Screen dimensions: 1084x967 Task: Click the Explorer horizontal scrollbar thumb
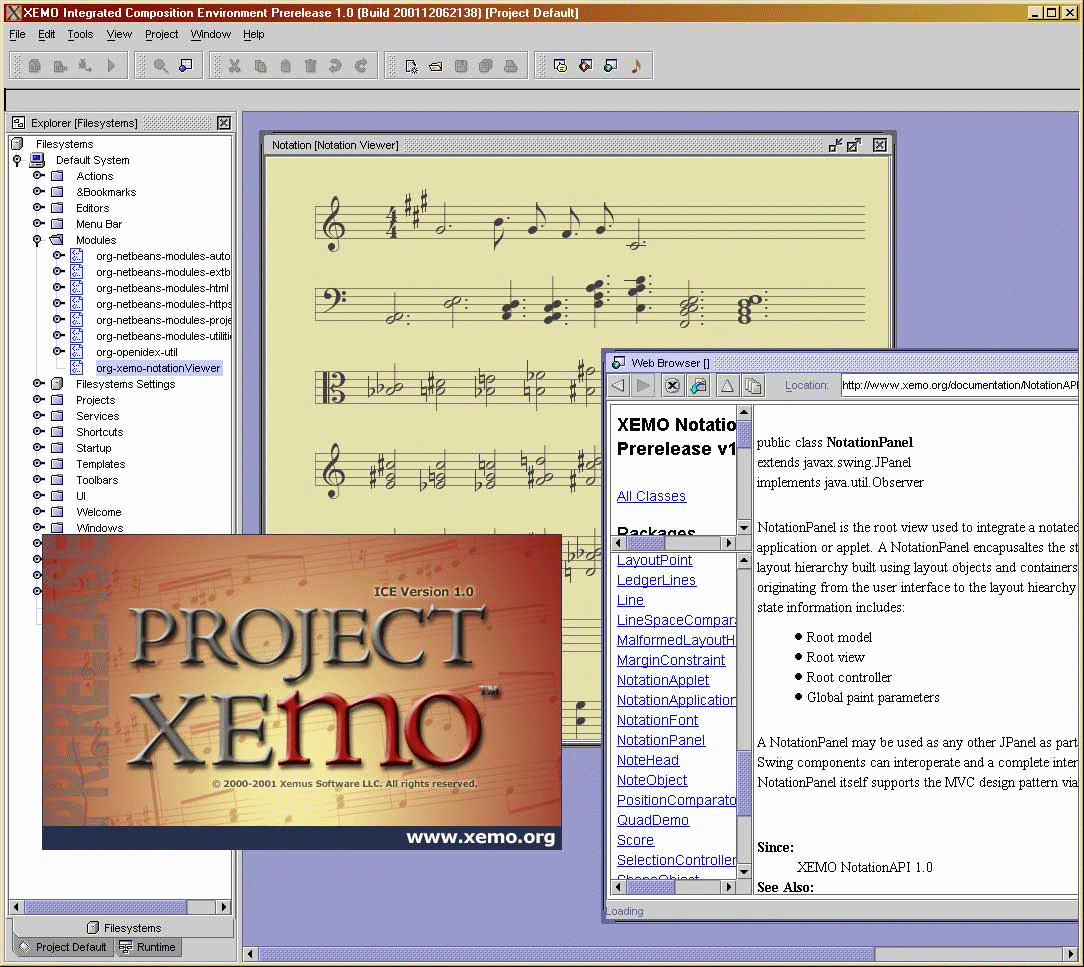(x=106, y=907)
